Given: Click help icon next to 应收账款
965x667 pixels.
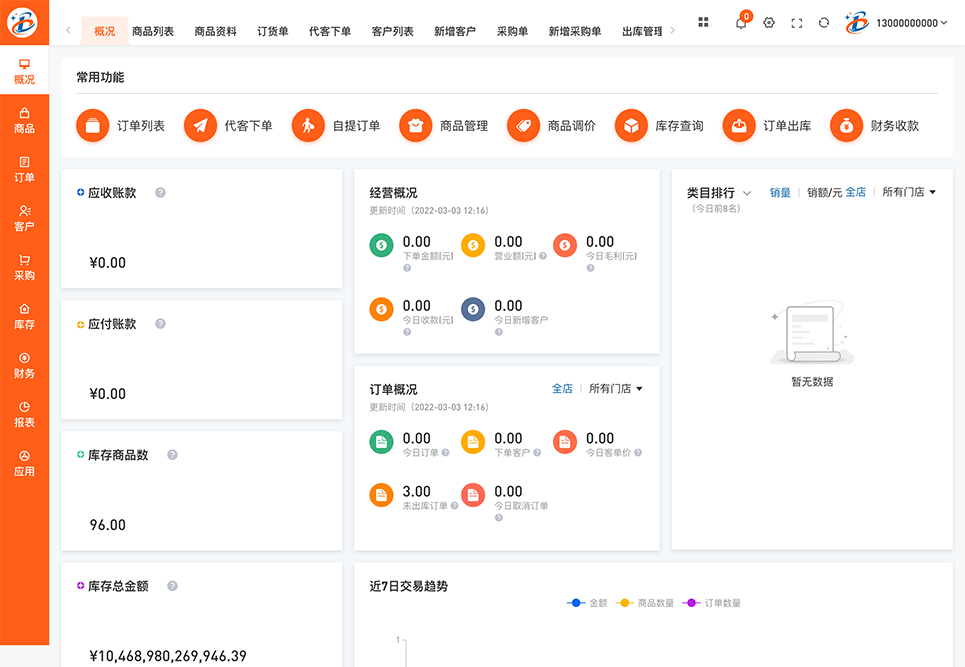Looking at the screenshot, I should [x=160, y=193].
